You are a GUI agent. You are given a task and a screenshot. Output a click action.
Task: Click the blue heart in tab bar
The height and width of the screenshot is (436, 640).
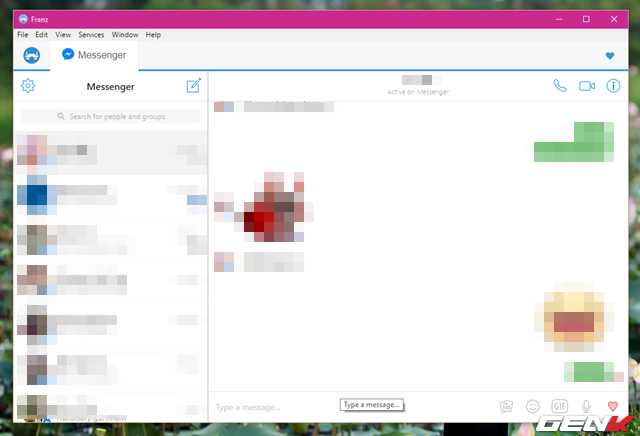[x=610, y=56]
